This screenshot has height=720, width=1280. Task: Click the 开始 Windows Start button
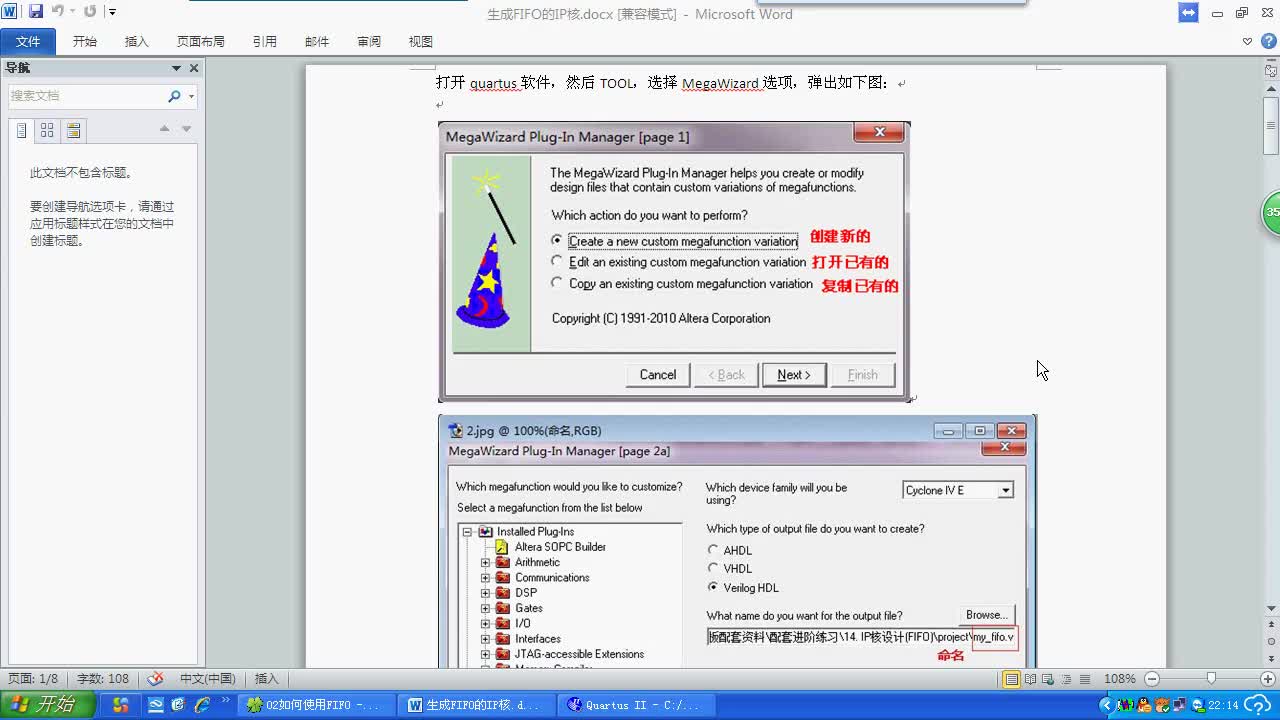48,705
